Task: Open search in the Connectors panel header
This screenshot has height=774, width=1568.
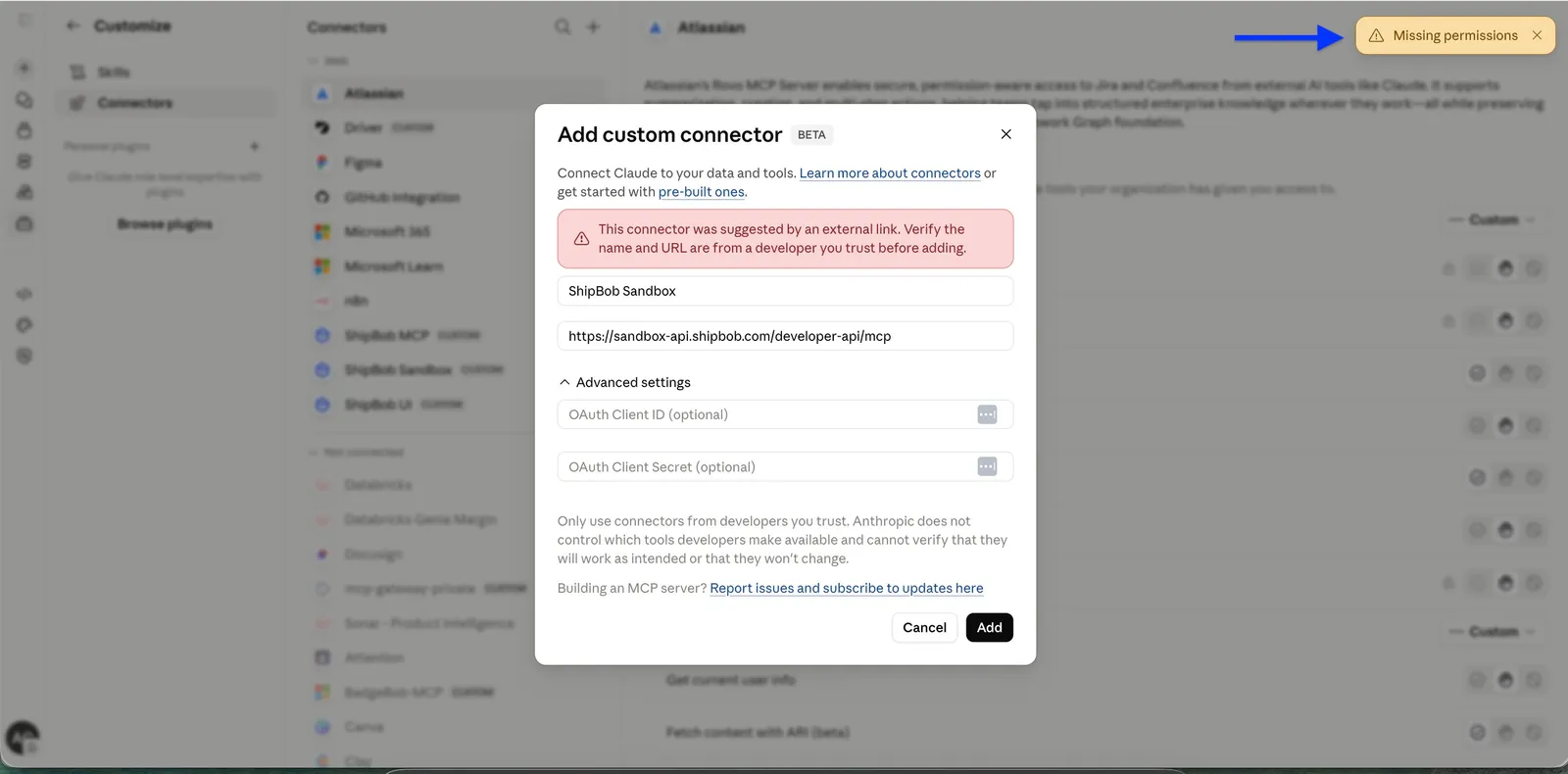Action: tap(563, 26)
